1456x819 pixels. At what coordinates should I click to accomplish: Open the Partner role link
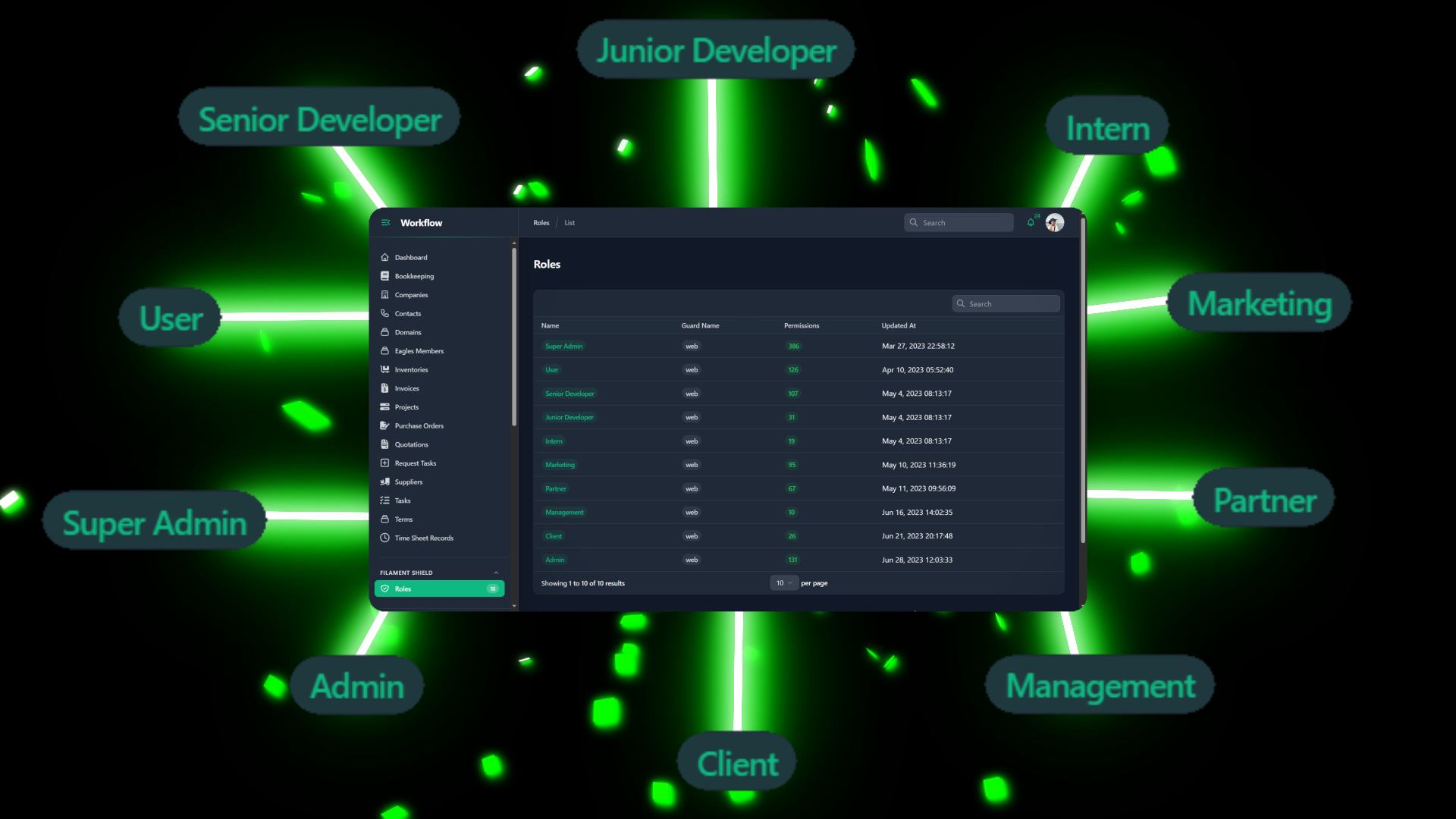click(556, 489)
